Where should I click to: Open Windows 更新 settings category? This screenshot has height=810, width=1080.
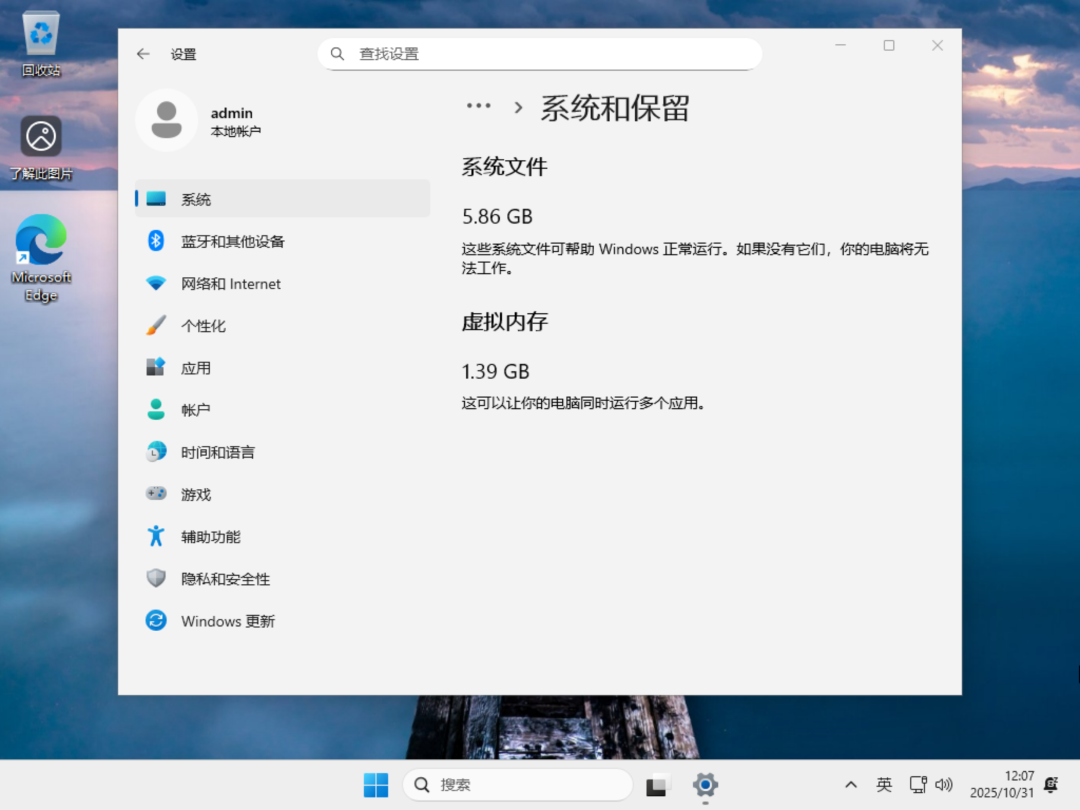click(x=282, y=621)
